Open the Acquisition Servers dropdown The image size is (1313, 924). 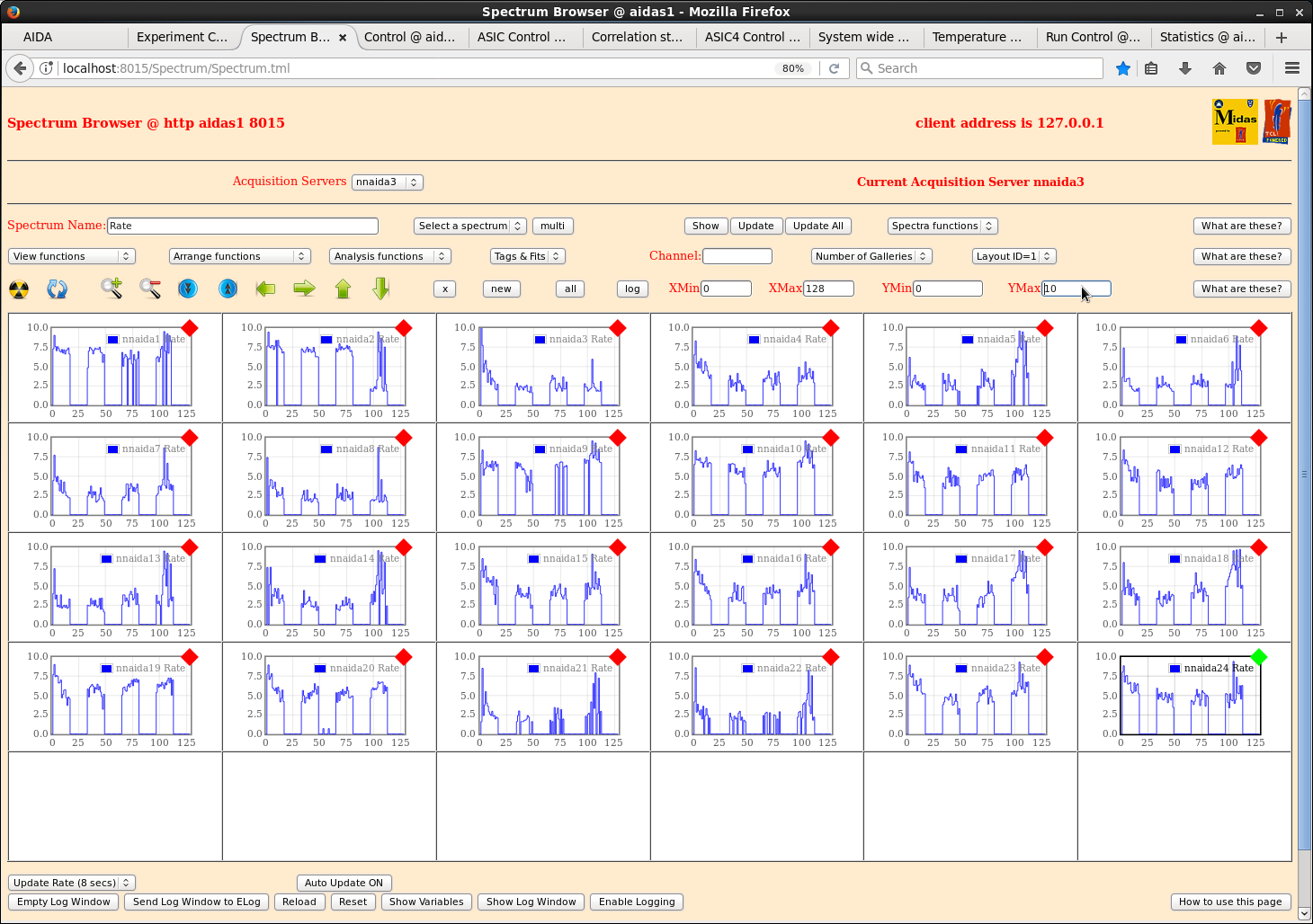[387, 182]
